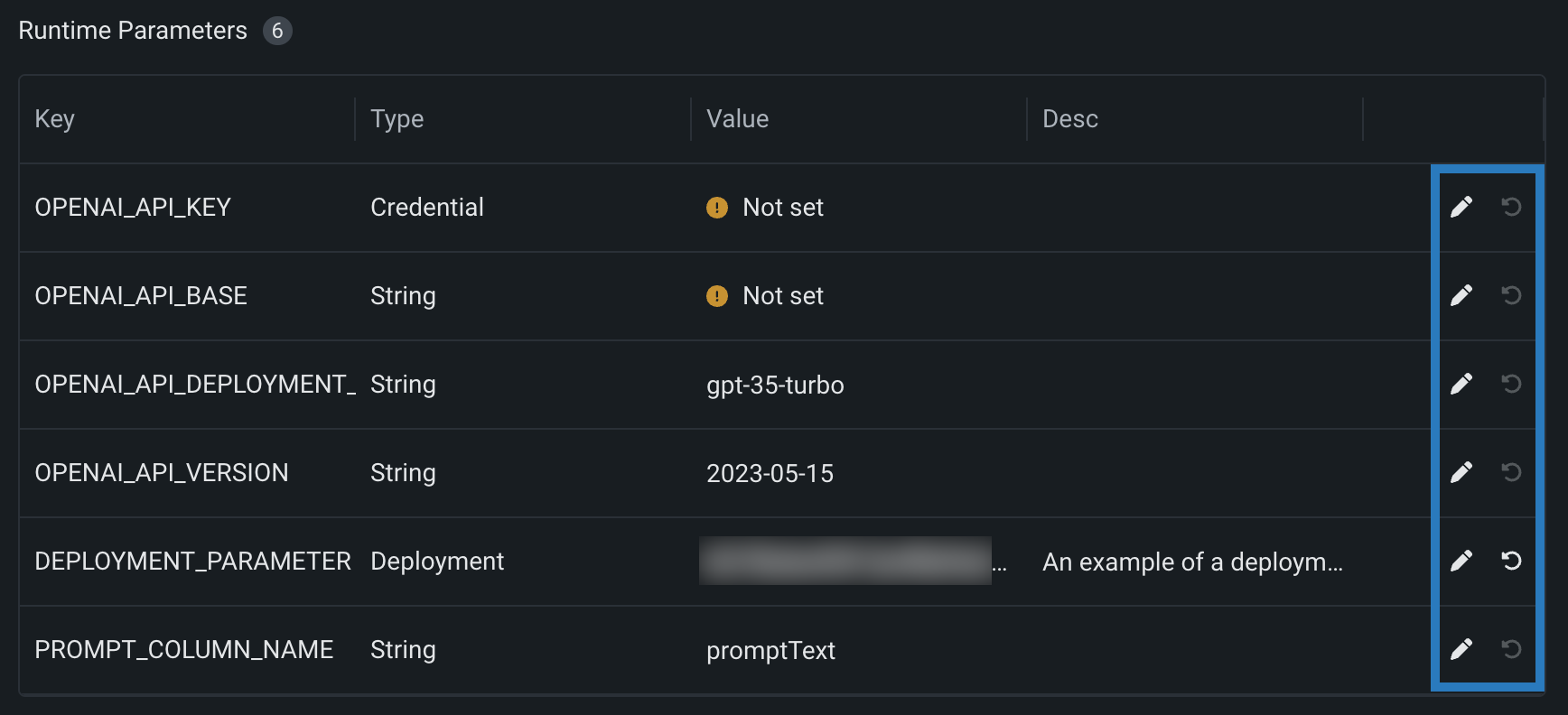The height and width of the screenshot is (715, 1568).
Task: Edit the OPENAI_API_KEY parameter
Action: point(1461,208)
